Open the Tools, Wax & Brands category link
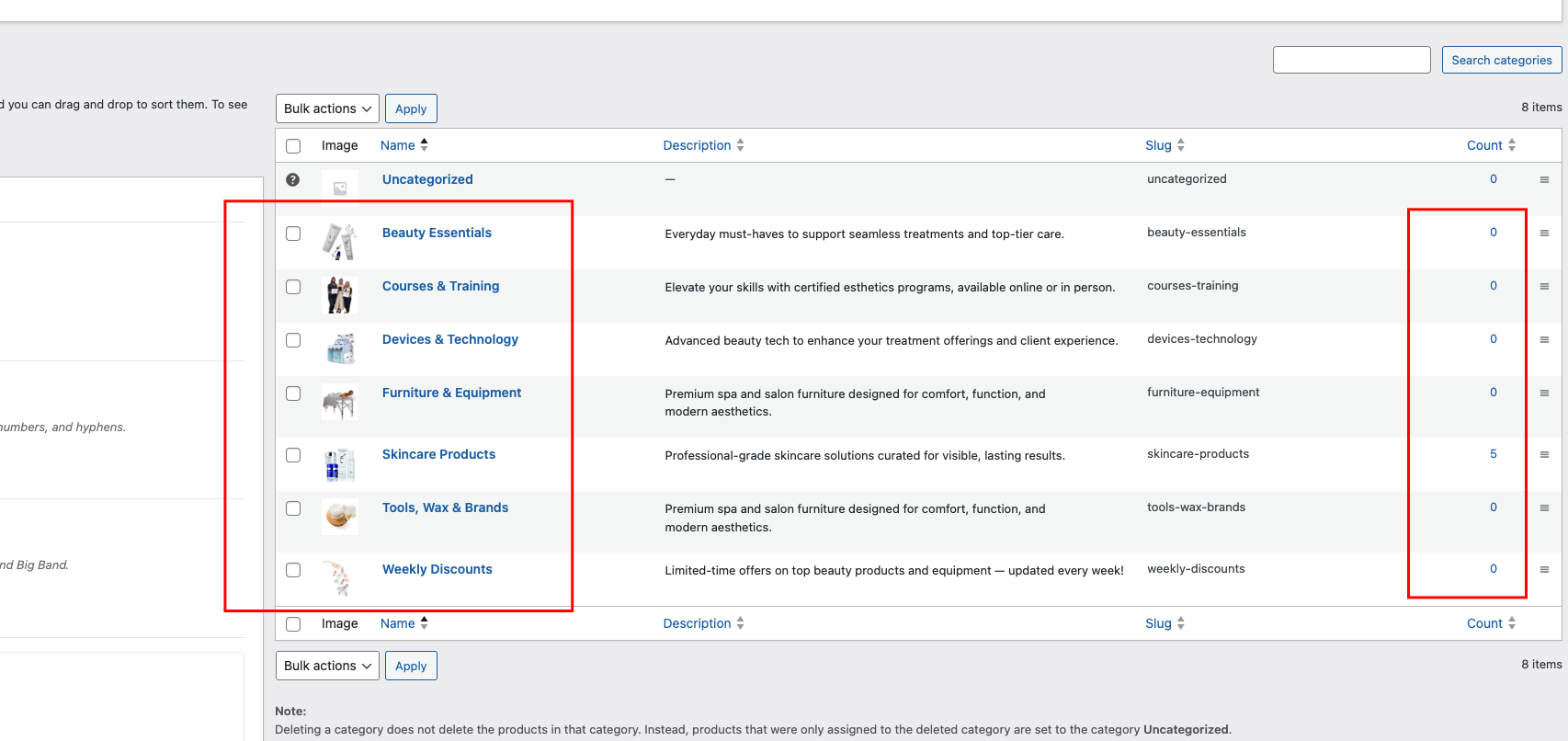The image size is (1568, 741). click(445, 507)
